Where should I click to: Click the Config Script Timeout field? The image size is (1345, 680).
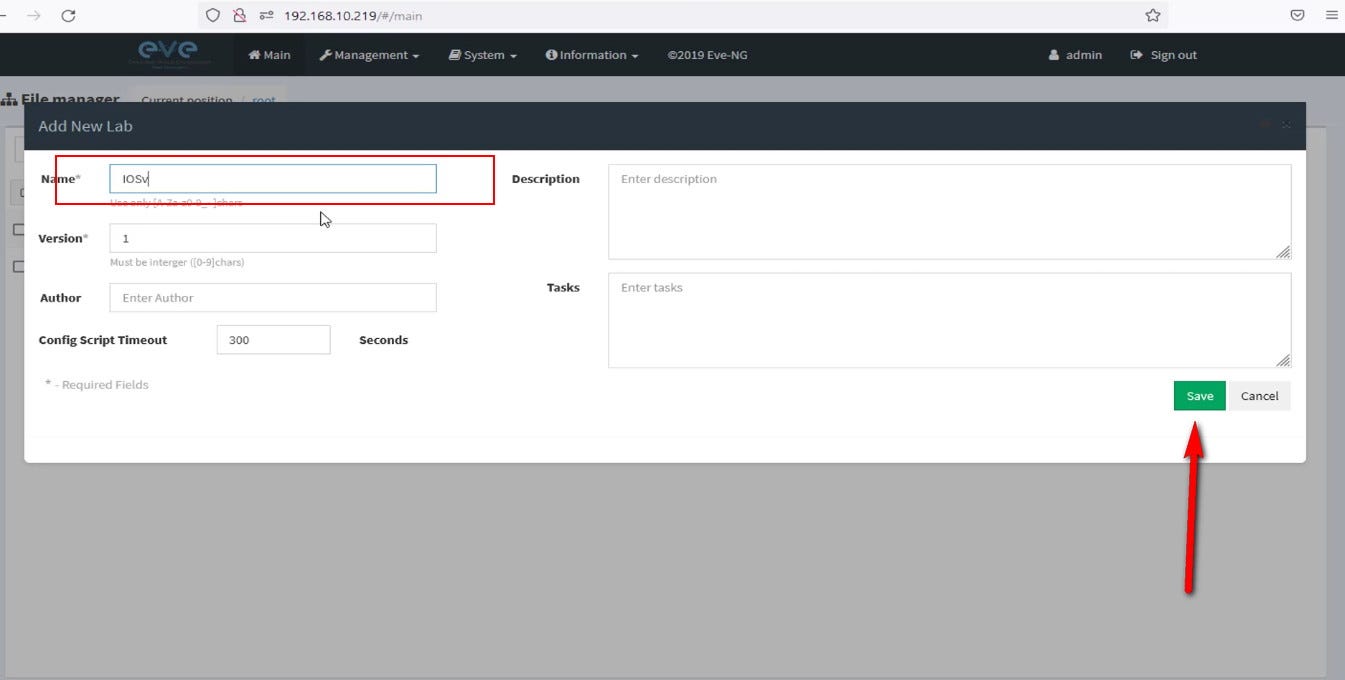tap(273, 340)
